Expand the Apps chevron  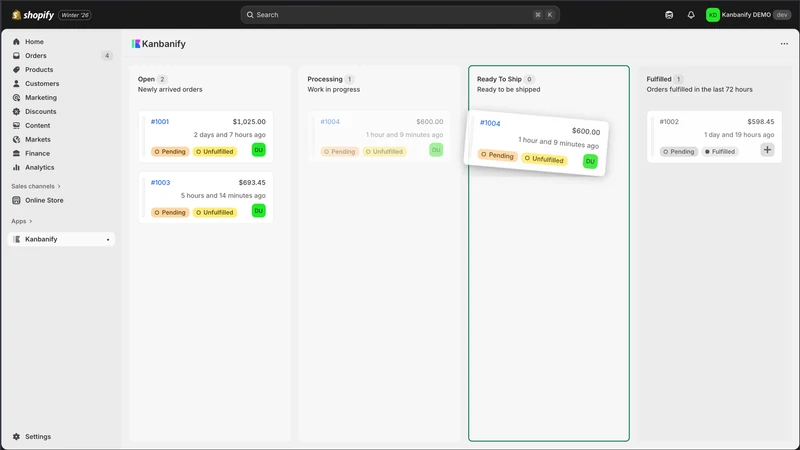point(31,221)
